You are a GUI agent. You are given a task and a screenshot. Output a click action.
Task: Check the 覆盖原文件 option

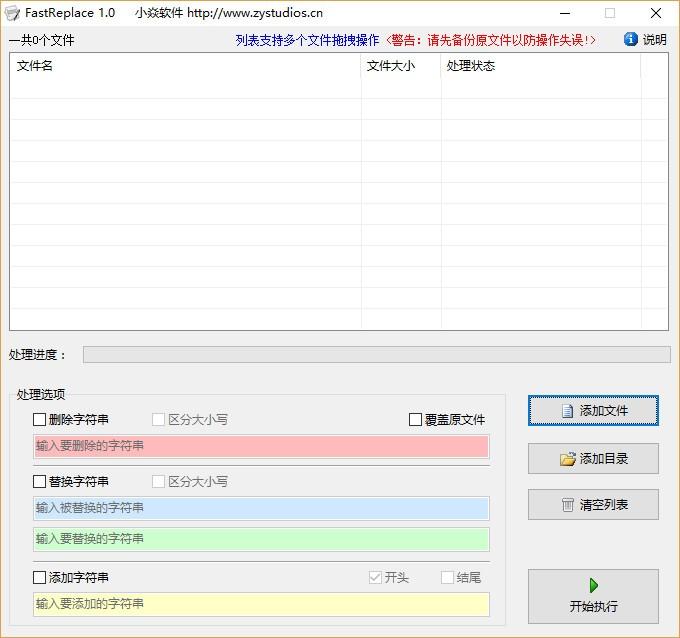[415, 419]
